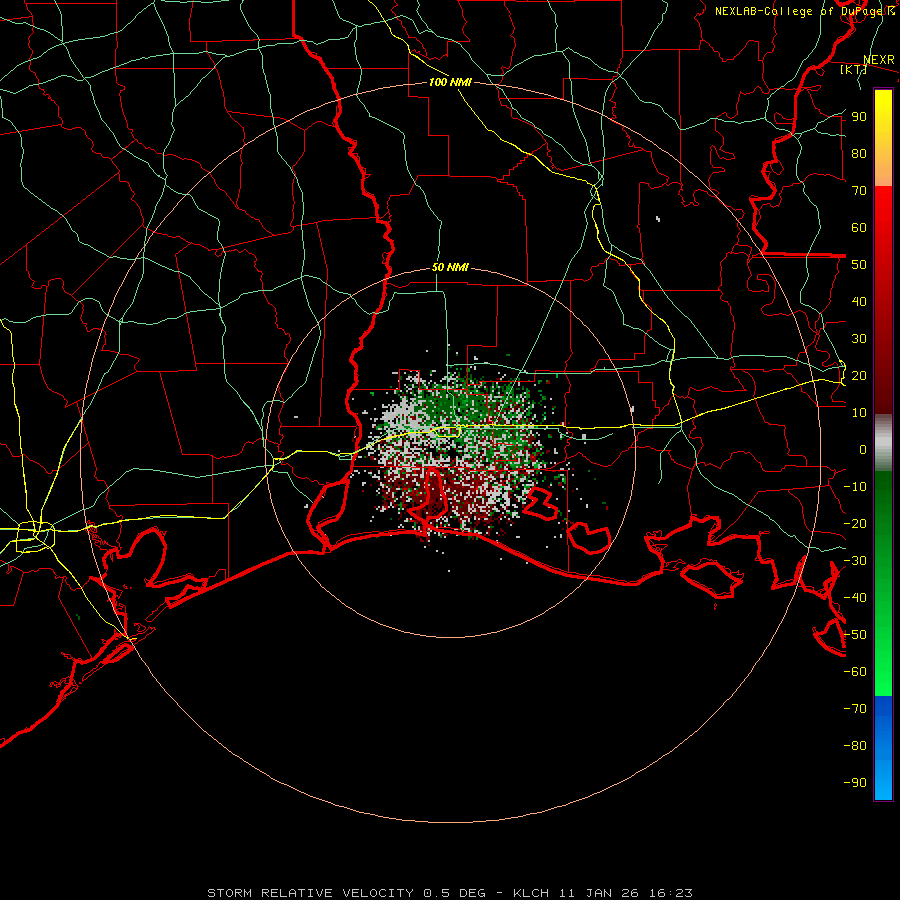Click the 16:23 timestamp in the caption
Viewport: 900px width, 900px height.
[x=671, y=893]
